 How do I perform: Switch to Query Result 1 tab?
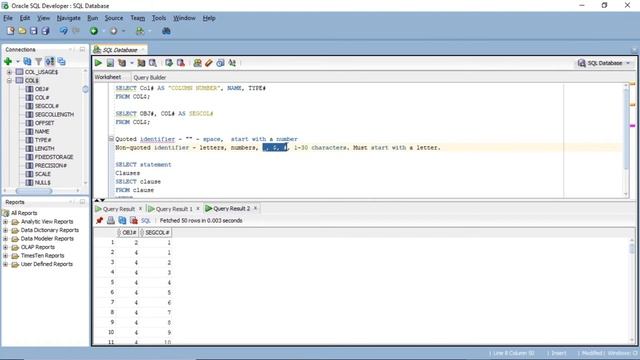tap(174, 209)
